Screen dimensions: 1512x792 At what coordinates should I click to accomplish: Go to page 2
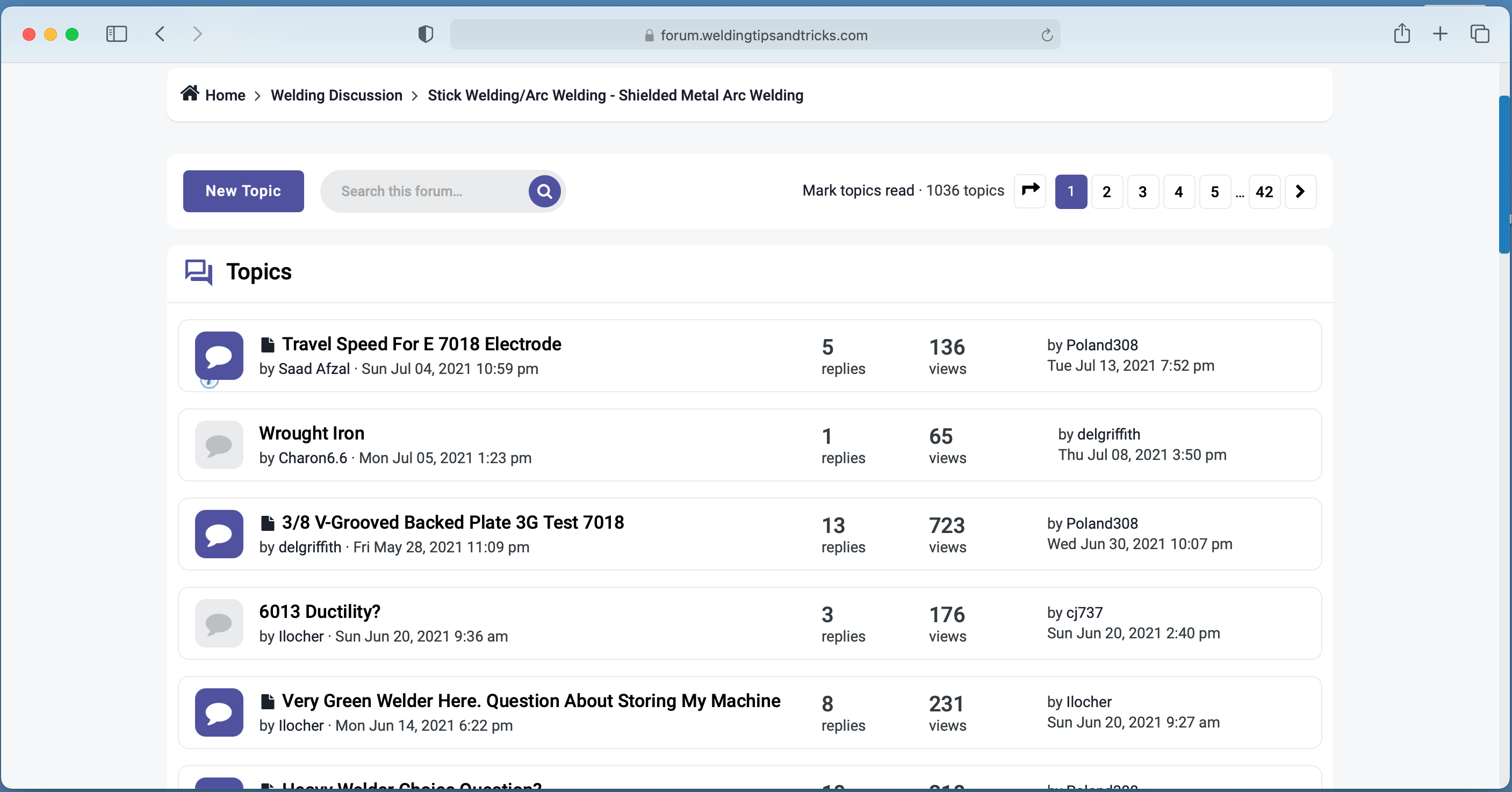[x=1106, y=191]
